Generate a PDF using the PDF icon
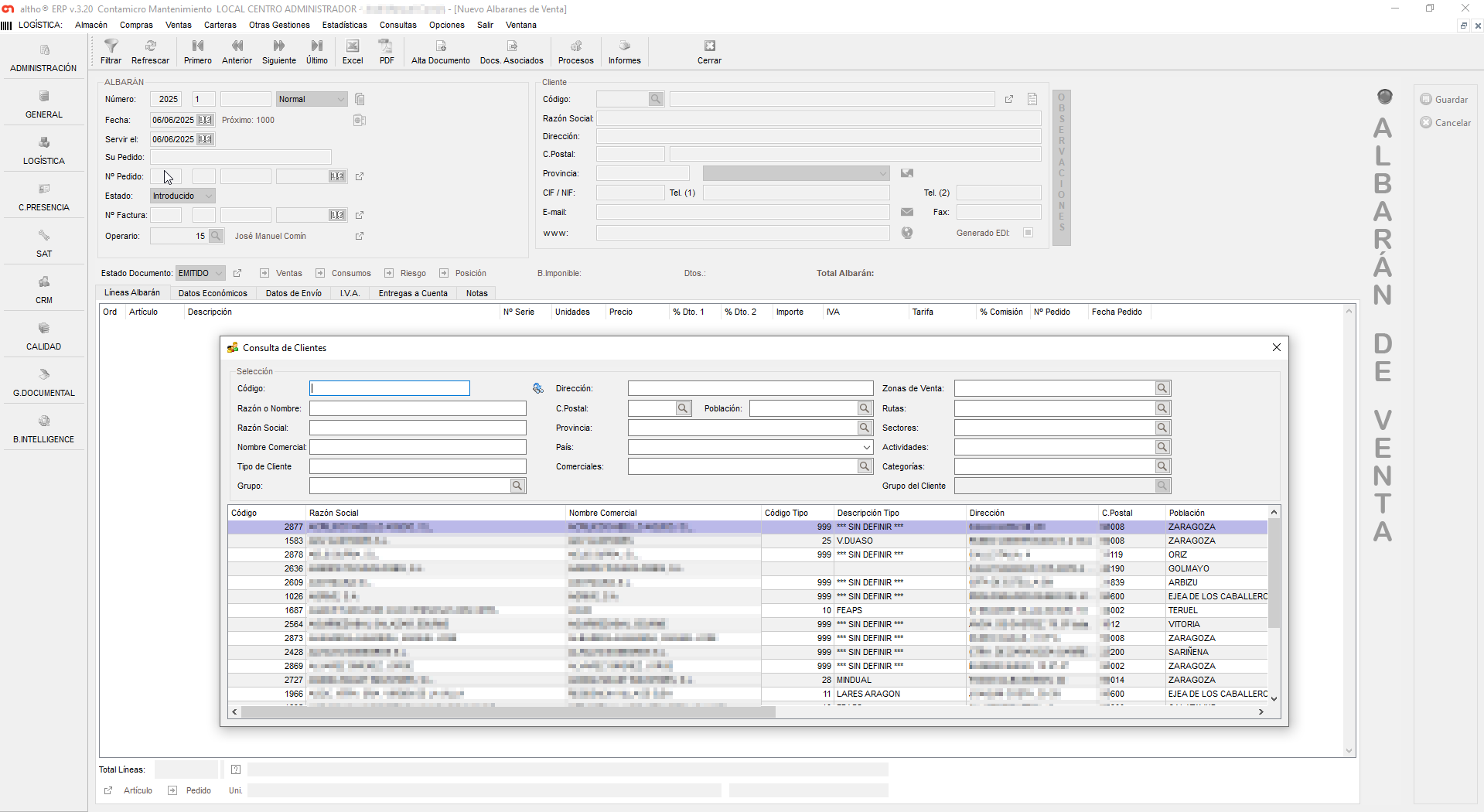1484x812 pixels. tap(386, 47)
